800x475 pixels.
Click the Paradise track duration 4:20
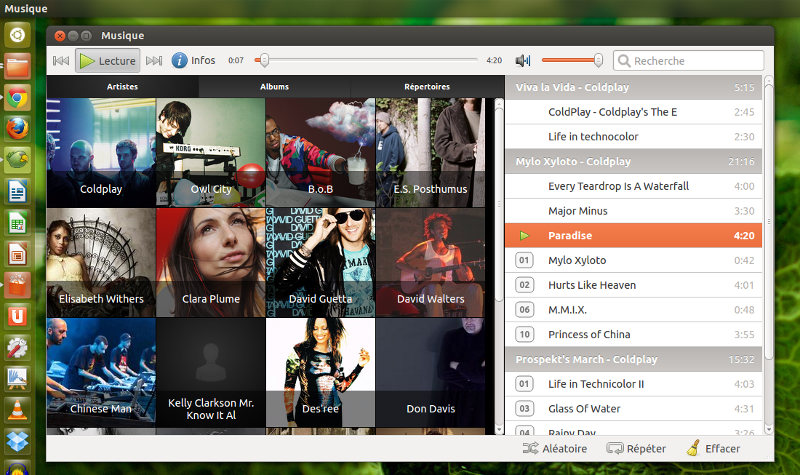(744, 236)
